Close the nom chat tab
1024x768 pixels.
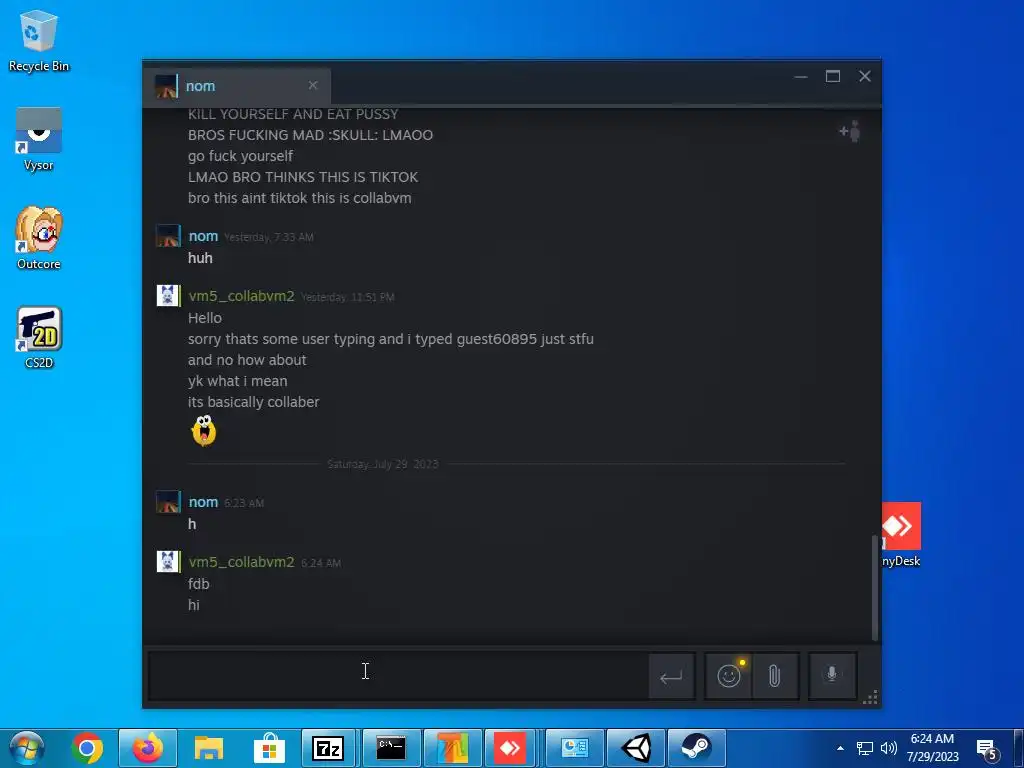pos(313,86)
